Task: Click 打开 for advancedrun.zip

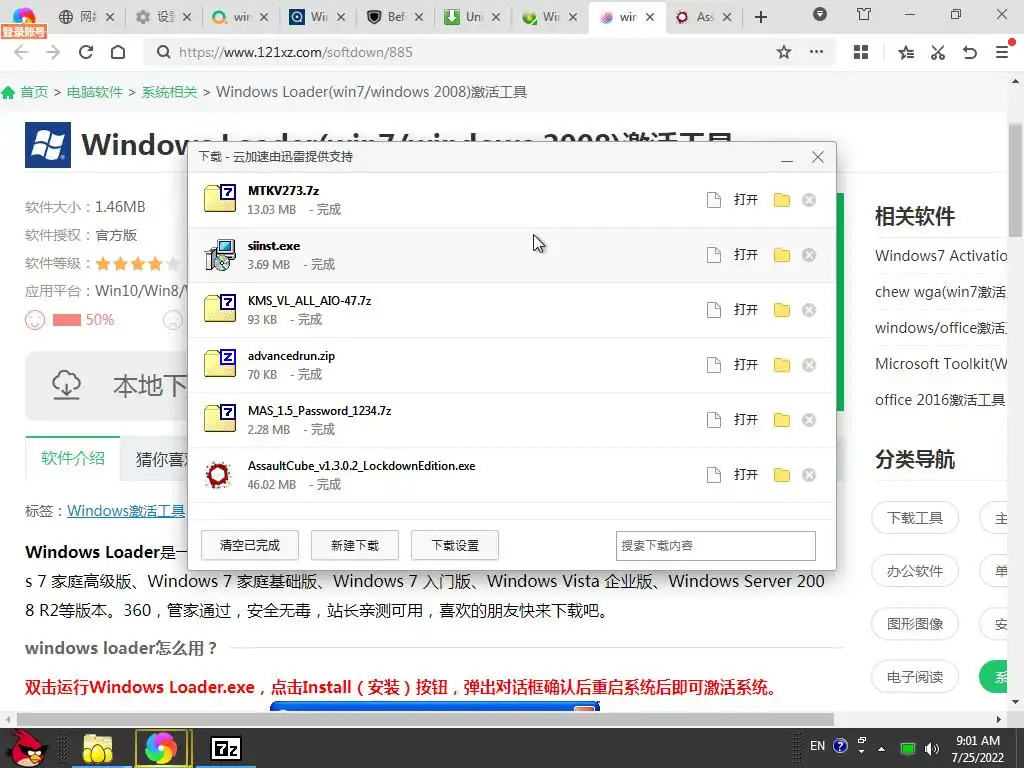Action: [745, 364]
